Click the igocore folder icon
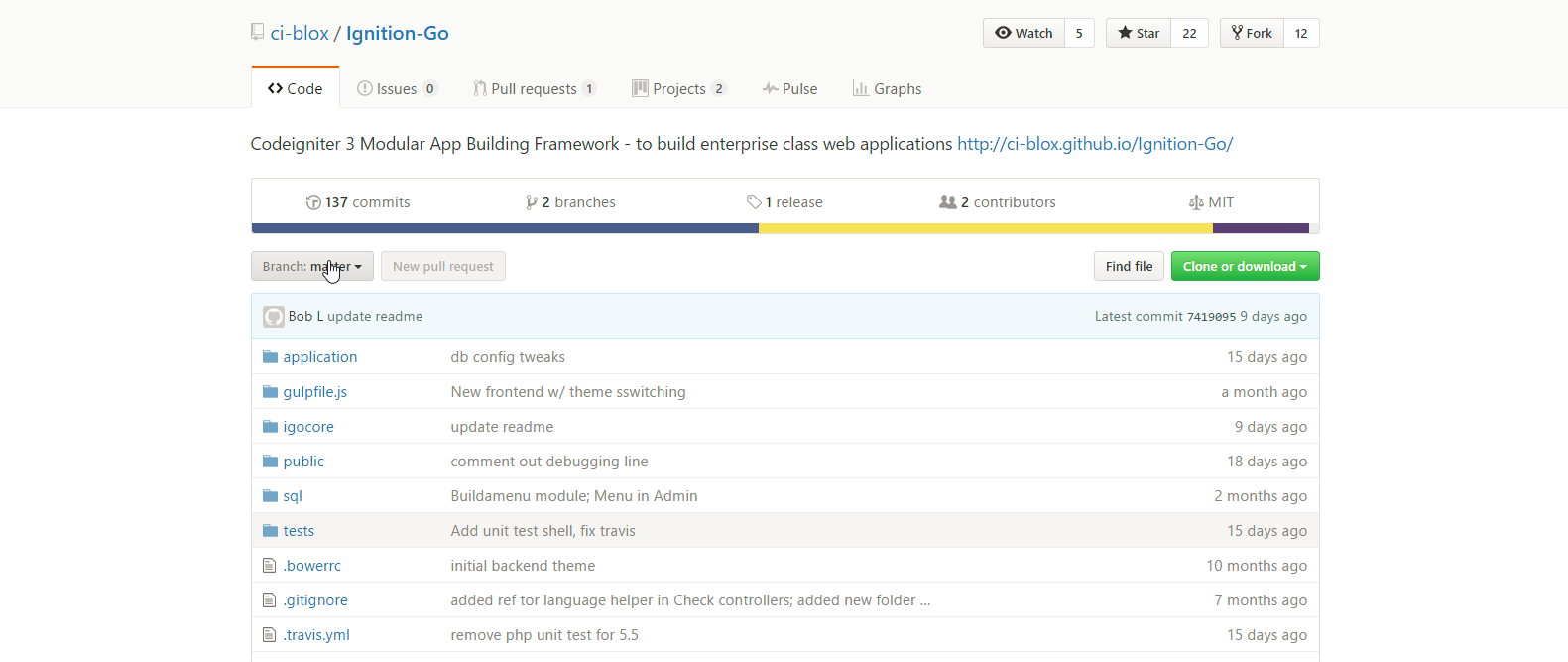The width and height of the screenshot is (1568, 662). [x=270, y=426]
